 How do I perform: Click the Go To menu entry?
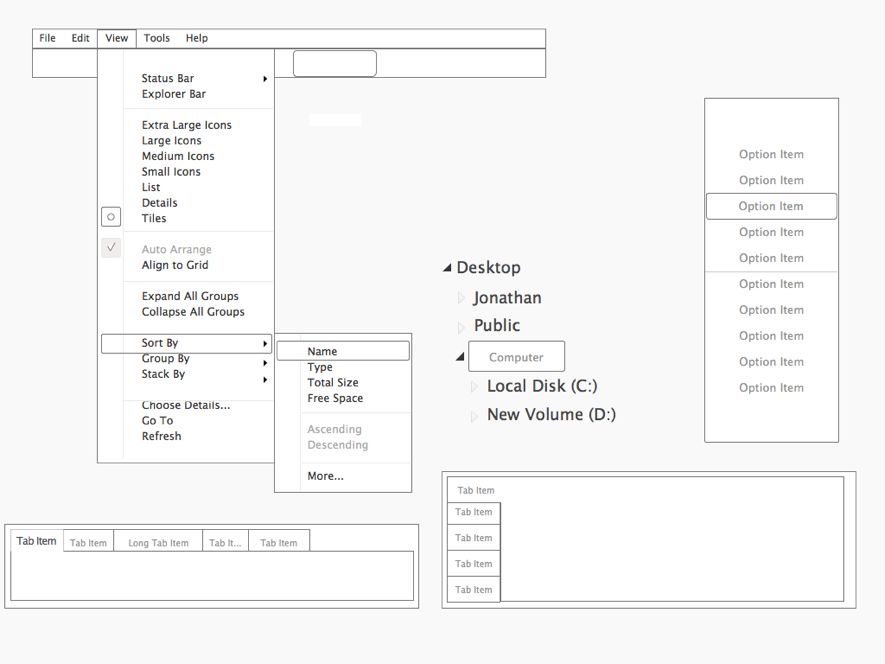click(157, 421)
